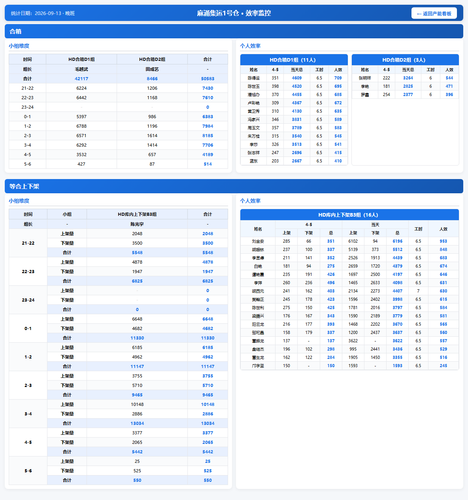Screen dimensions: 468x500
Task: Click value 427 in the 5-6 row
Action: pyautogui.click(x=81, y=164)
